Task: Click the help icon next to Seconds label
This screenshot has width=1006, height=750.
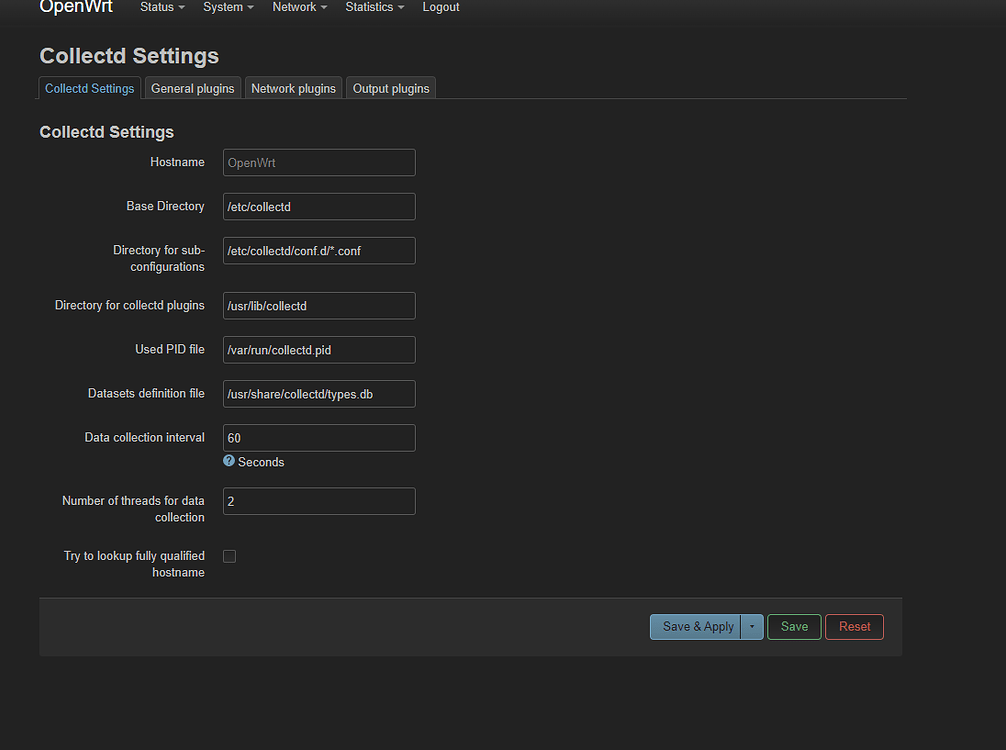Action: pyautogui.click(x=229, y=462)
